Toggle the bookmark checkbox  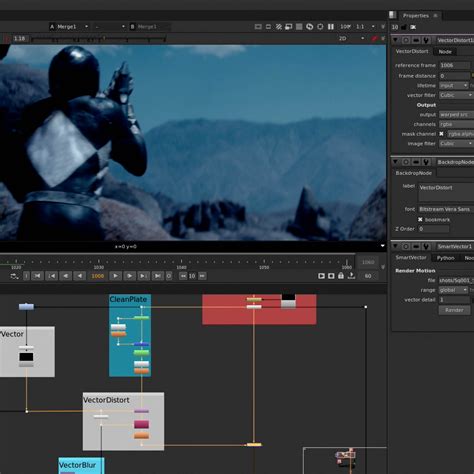[x=420, y=219]
